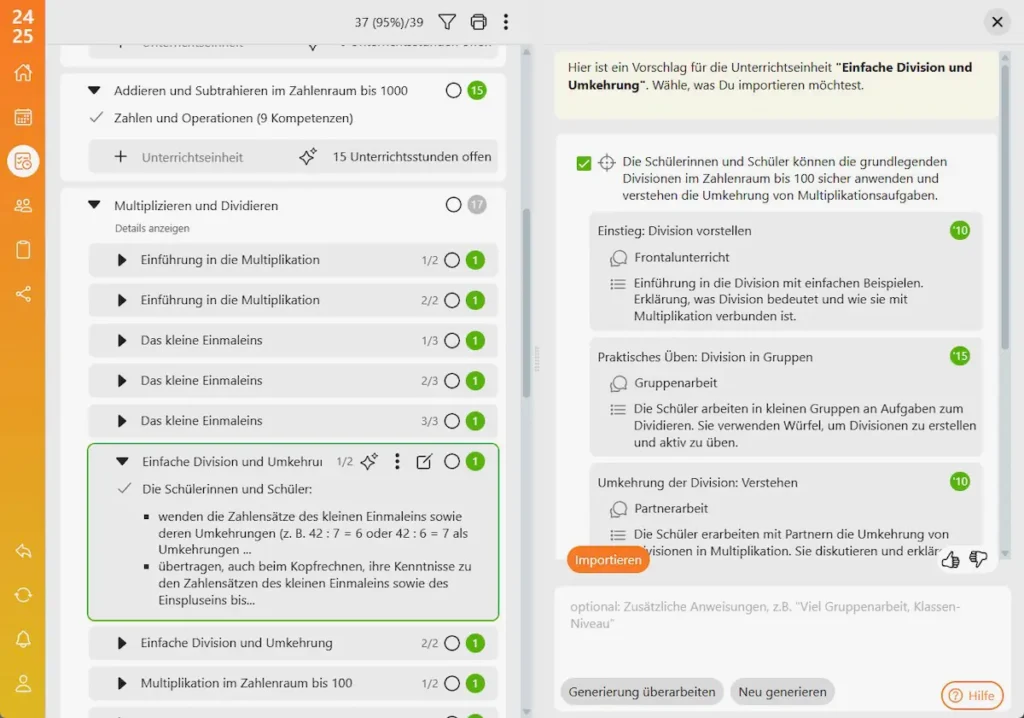Click Details anzeigen link

coord(152,228)
